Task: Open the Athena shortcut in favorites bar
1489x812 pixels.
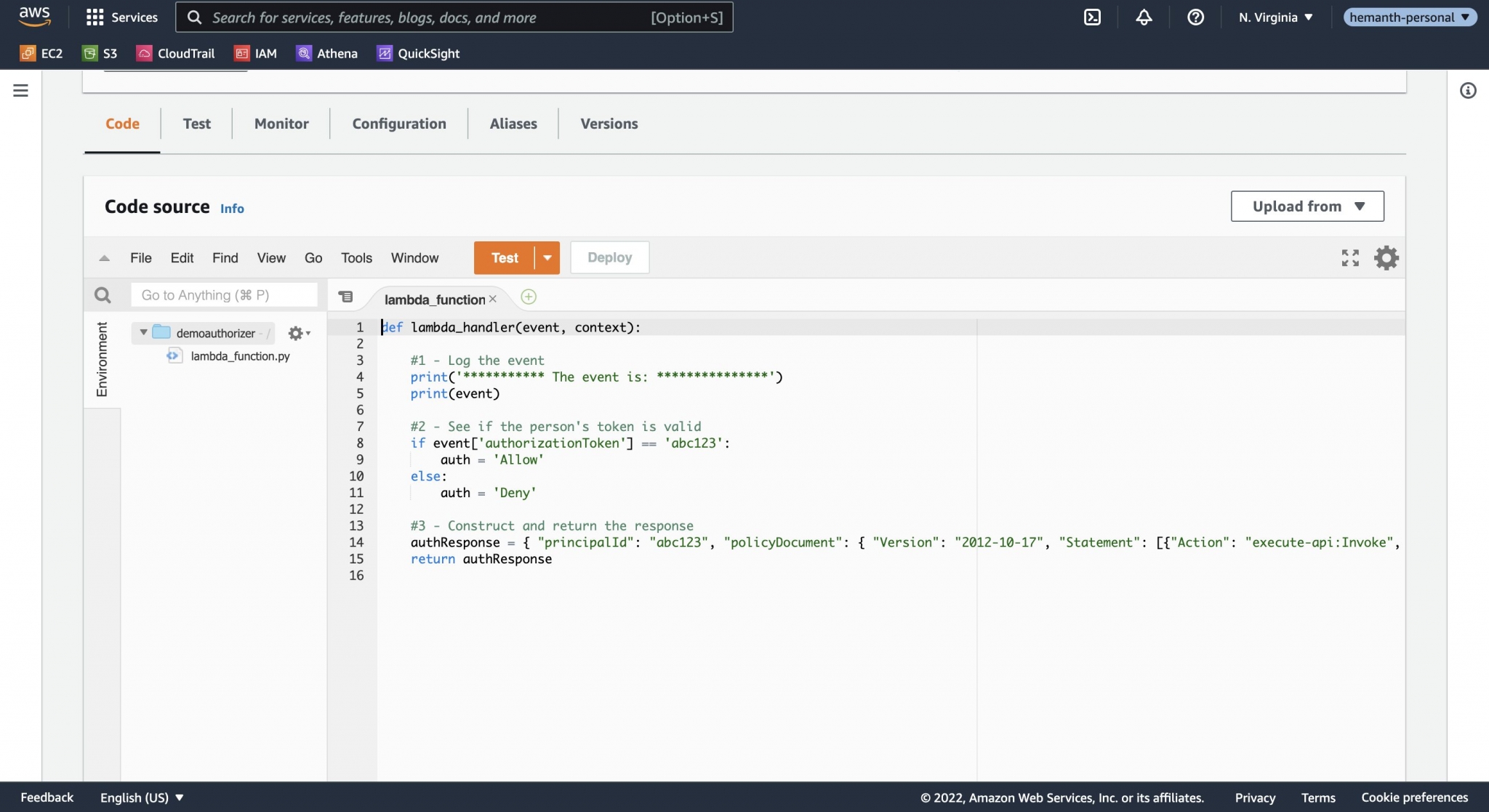Action: (x=327, y=53)
